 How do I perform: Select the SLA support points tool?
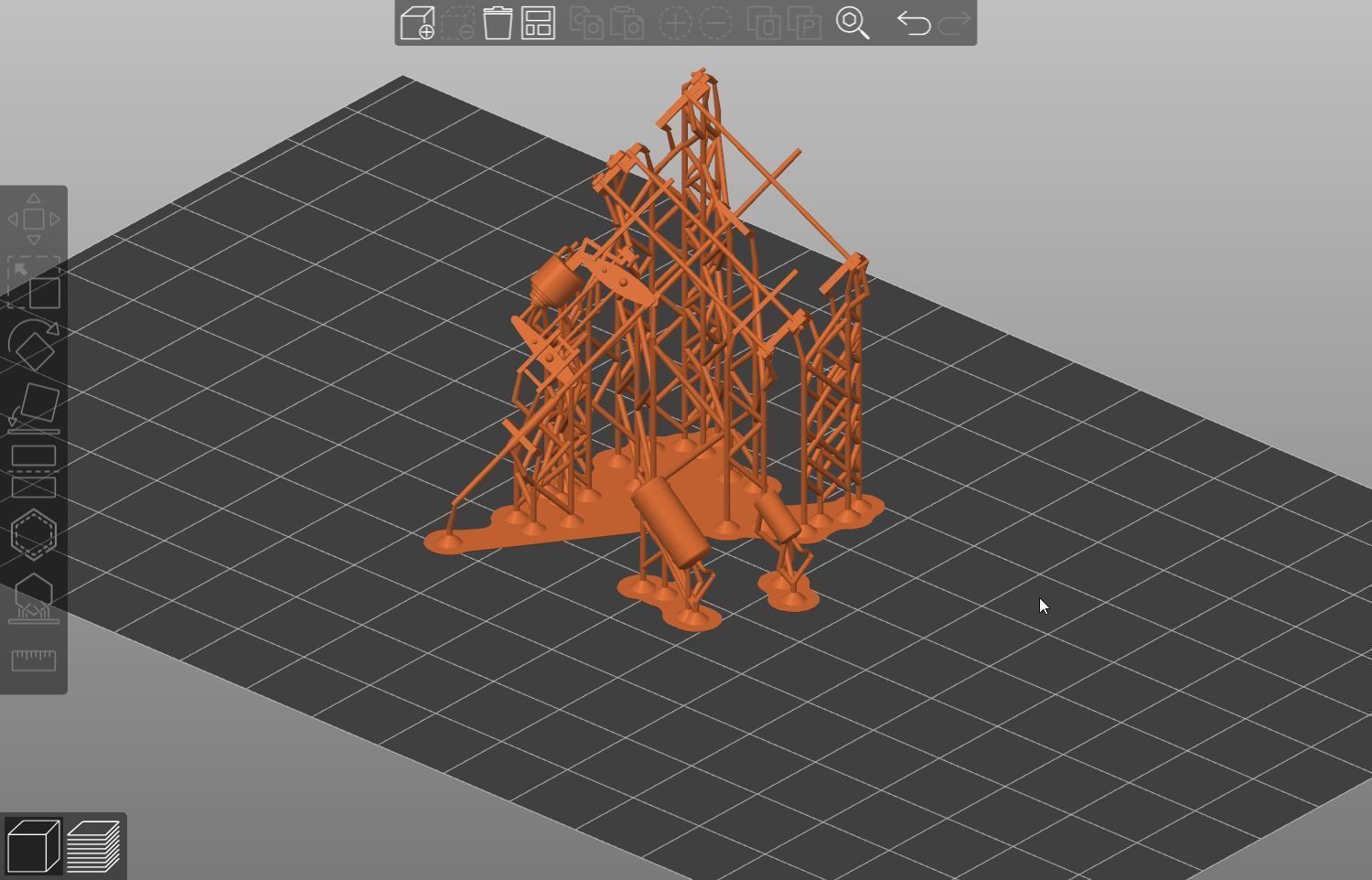[x=34, y=598]
